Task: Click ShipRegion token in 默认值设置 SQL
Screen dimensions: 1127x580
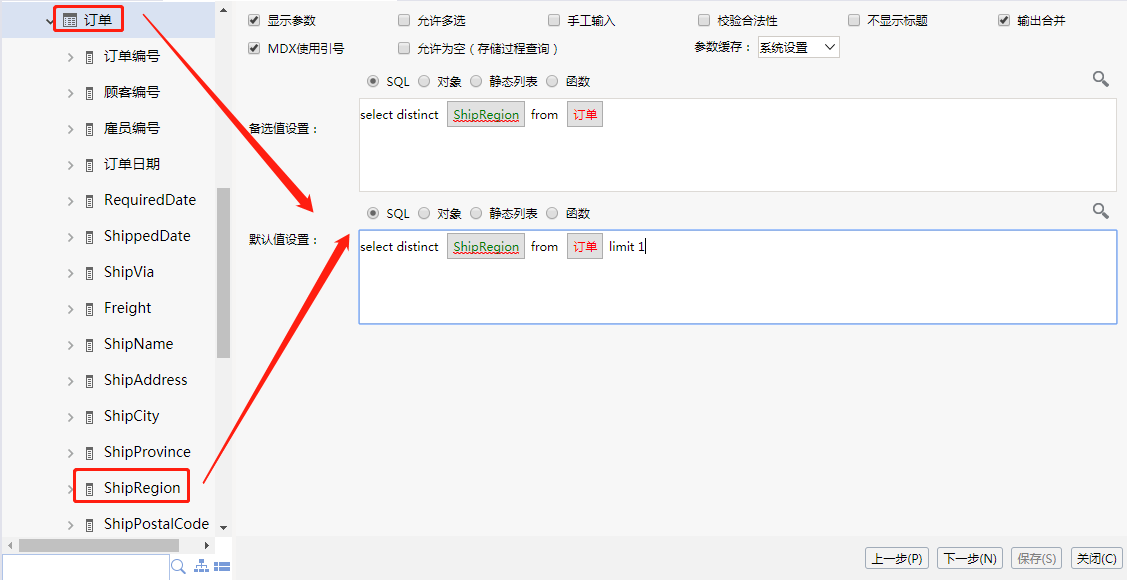Action: (x=486, y=247)
